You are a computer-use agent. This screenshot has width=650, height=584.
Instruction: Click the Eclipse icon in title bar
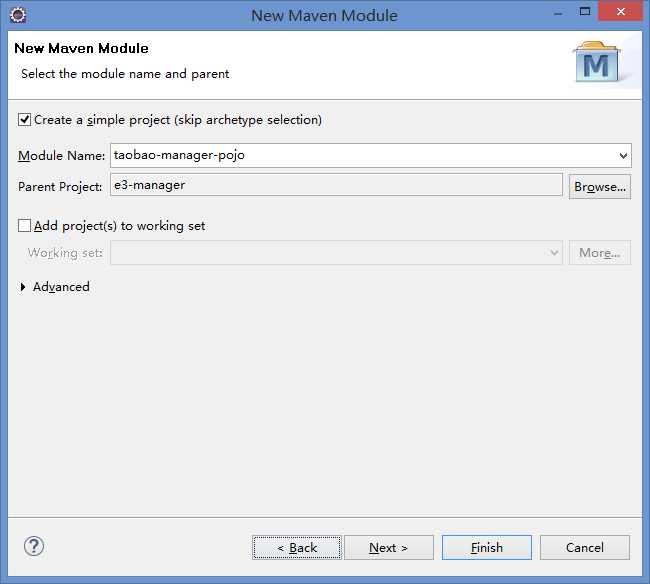(x=18, y=16)
